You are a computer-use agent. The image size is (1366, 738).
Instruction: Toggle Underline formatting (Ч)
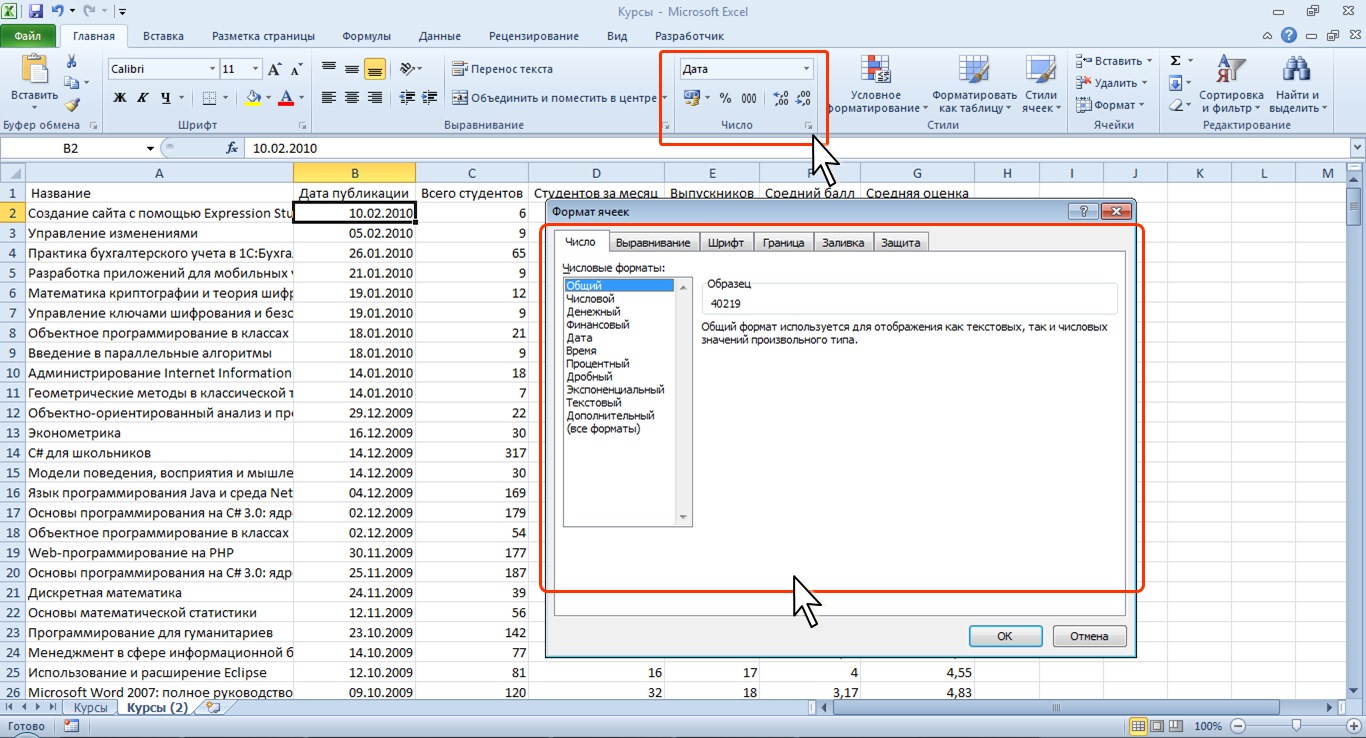tap(166, 98)
